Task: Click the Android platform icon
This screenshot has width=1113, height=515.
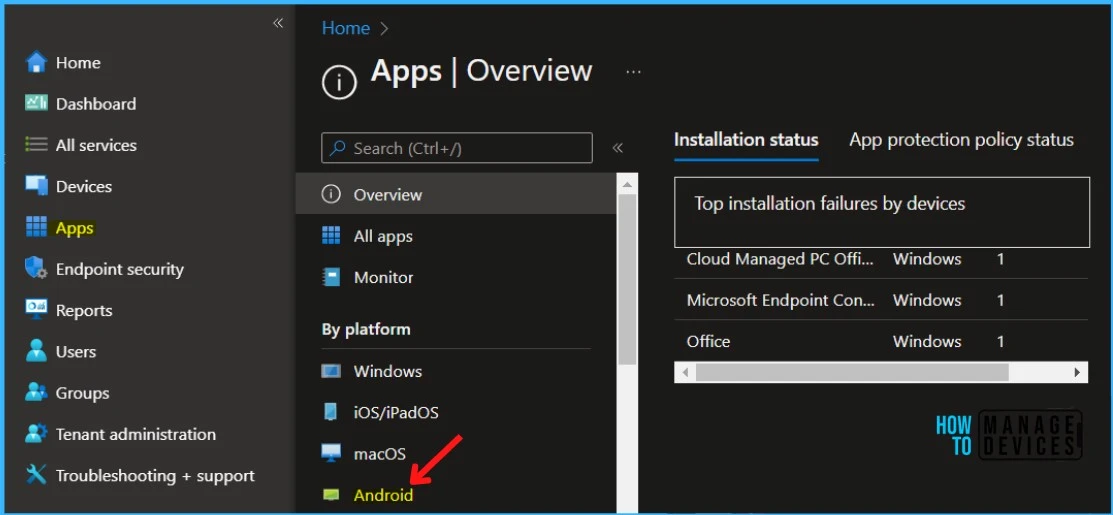Action: 331,494
